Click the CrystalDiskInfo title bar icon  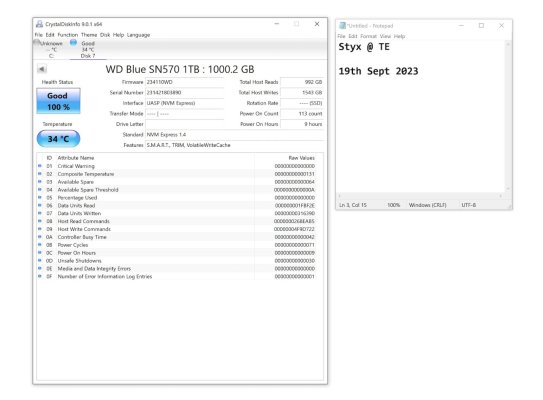pos(39,24)
